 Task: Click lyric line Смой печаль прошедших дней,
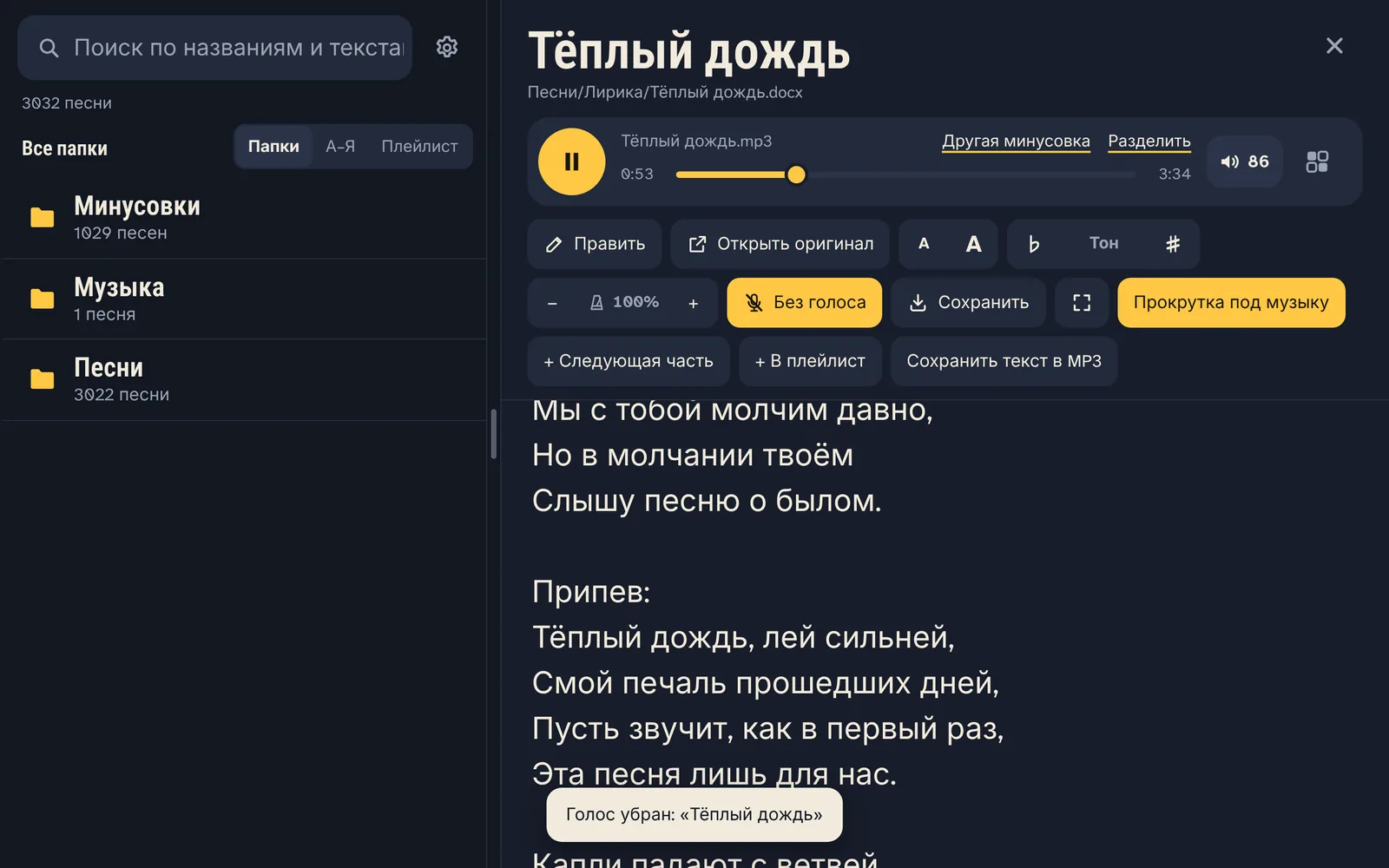766,683
